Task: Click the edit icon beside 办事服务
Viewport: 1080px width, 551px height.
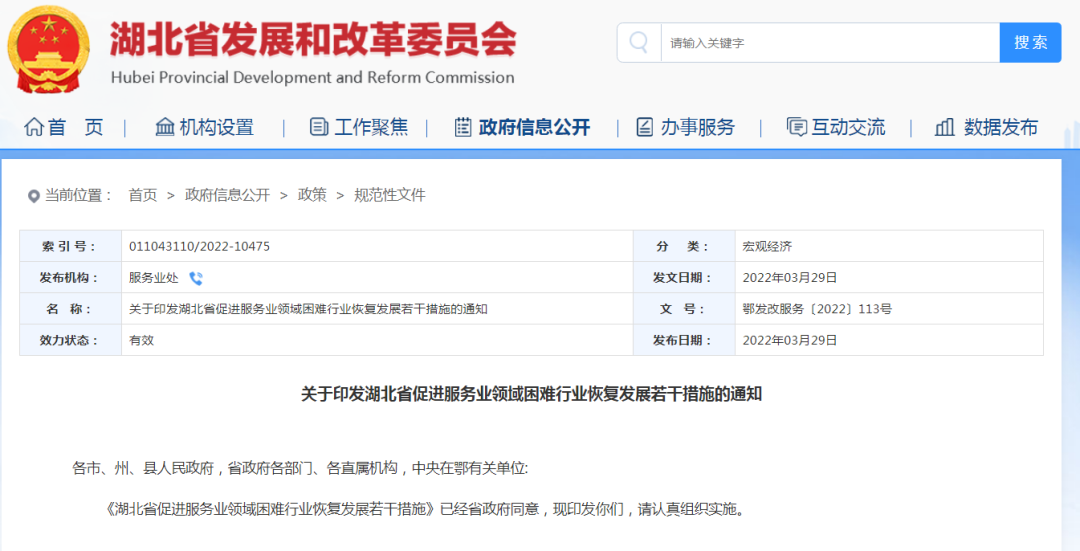Action: (x=645, y=127)
